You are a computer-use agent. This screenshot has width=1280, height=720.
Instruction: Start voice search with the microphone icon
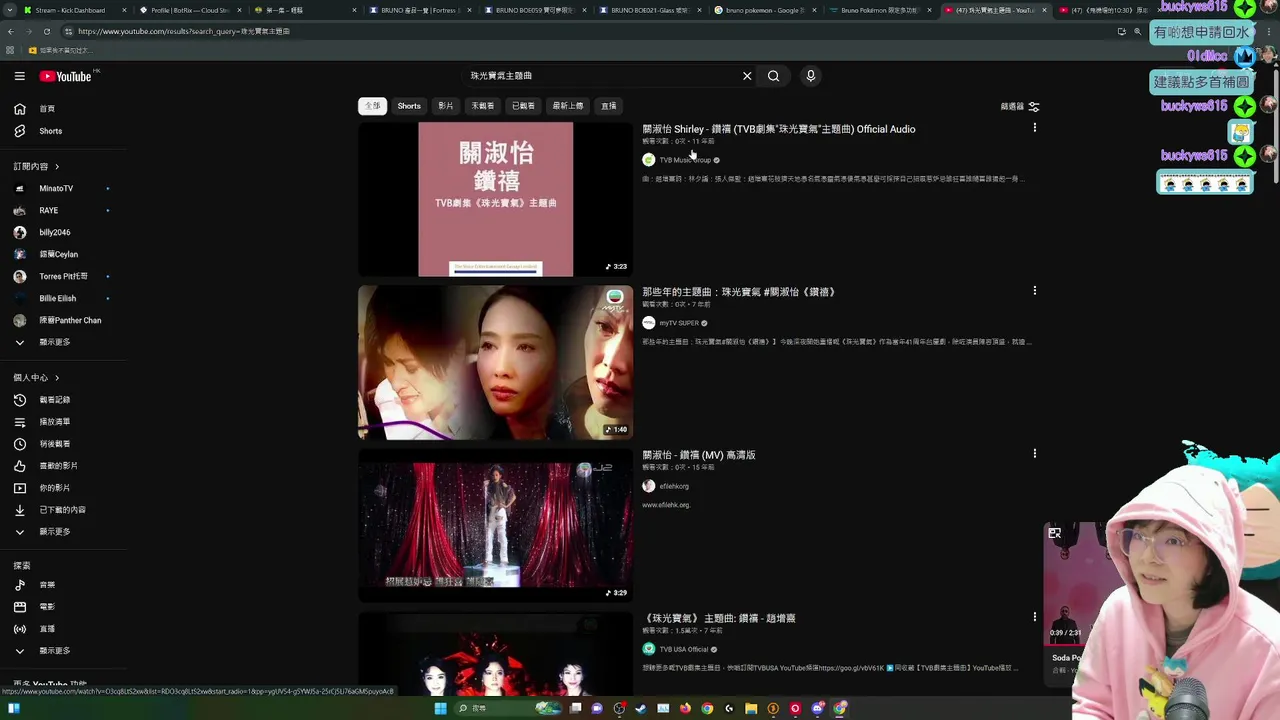[x=811, y=76]
